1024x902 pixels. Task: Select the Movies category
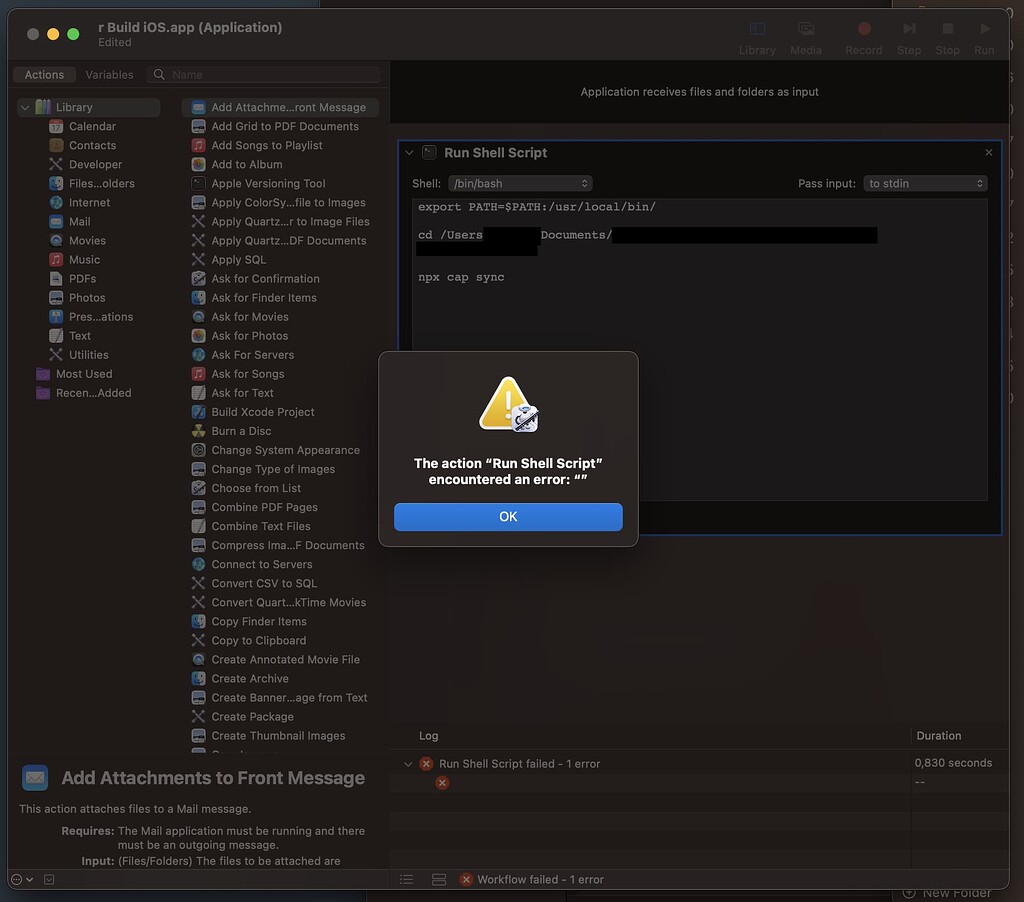(x=87, y=240)
